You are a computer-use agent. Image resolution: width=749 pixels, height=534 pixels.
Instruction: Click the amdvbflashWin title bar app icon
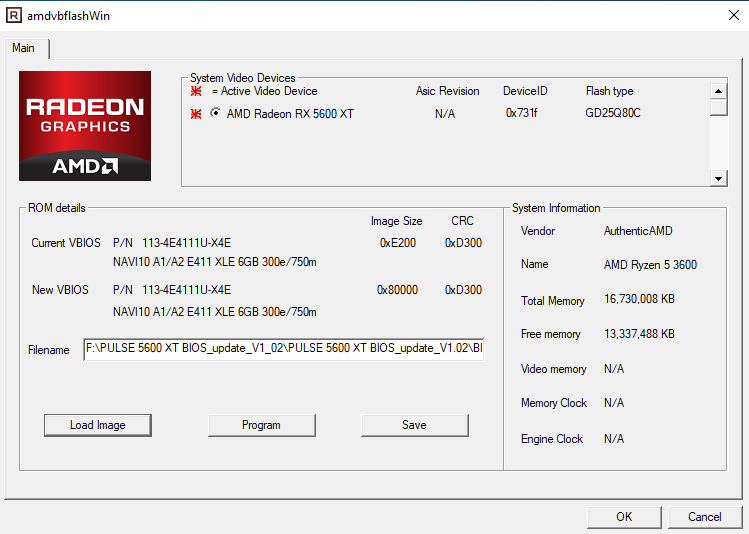[13, 15]
